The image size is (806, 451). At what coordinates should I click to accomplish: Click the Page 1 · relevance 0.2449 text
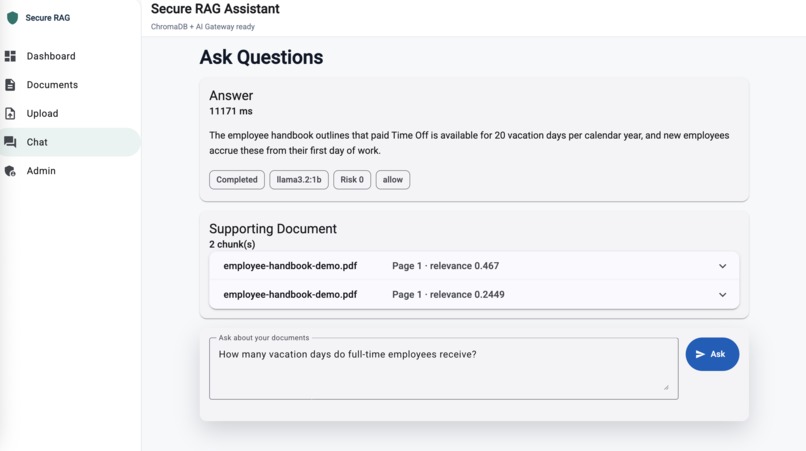pyautogui.click(x=448, y=295)
